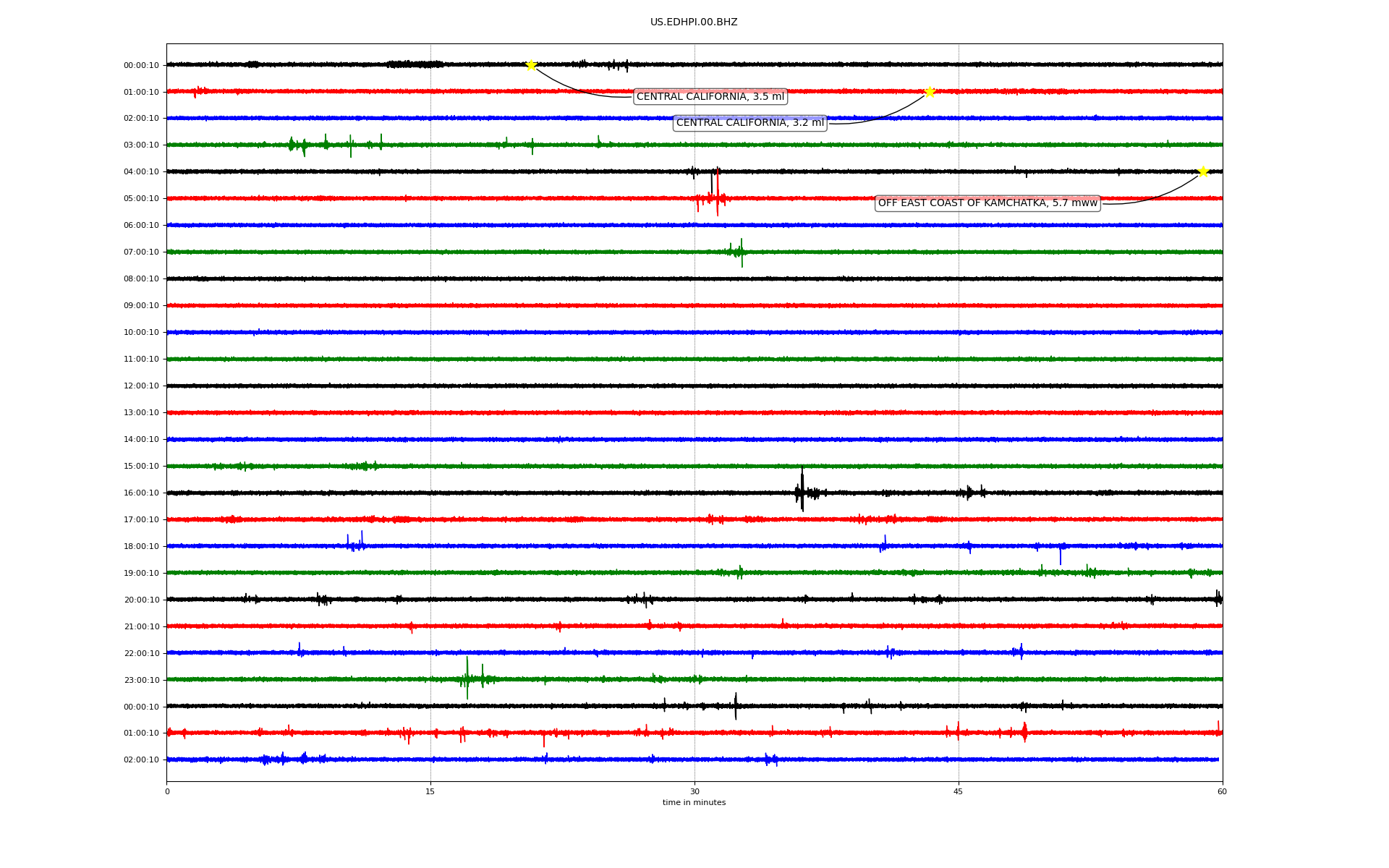1389x868 pixels.
Task: Click the 30 minute tick label
Action: click(x=694, y=791)
